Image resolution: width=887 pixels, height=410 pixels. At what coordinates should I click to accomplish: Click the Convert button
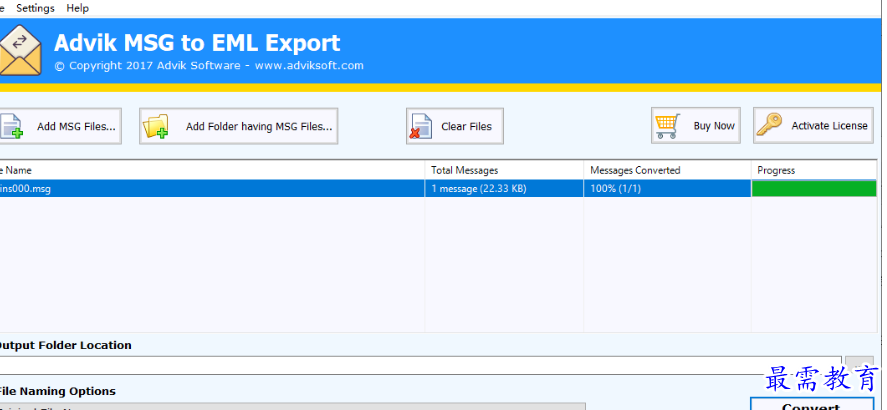(811, 405)
